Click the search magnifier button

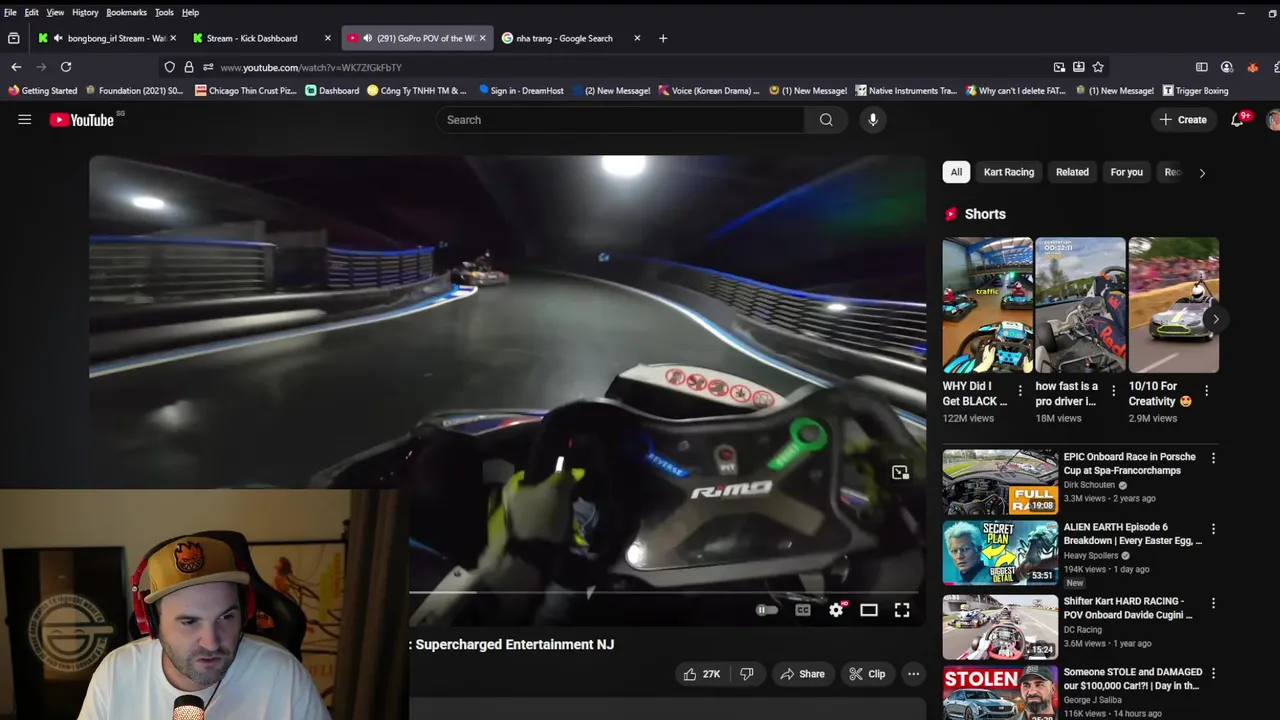tap(826, 120)
